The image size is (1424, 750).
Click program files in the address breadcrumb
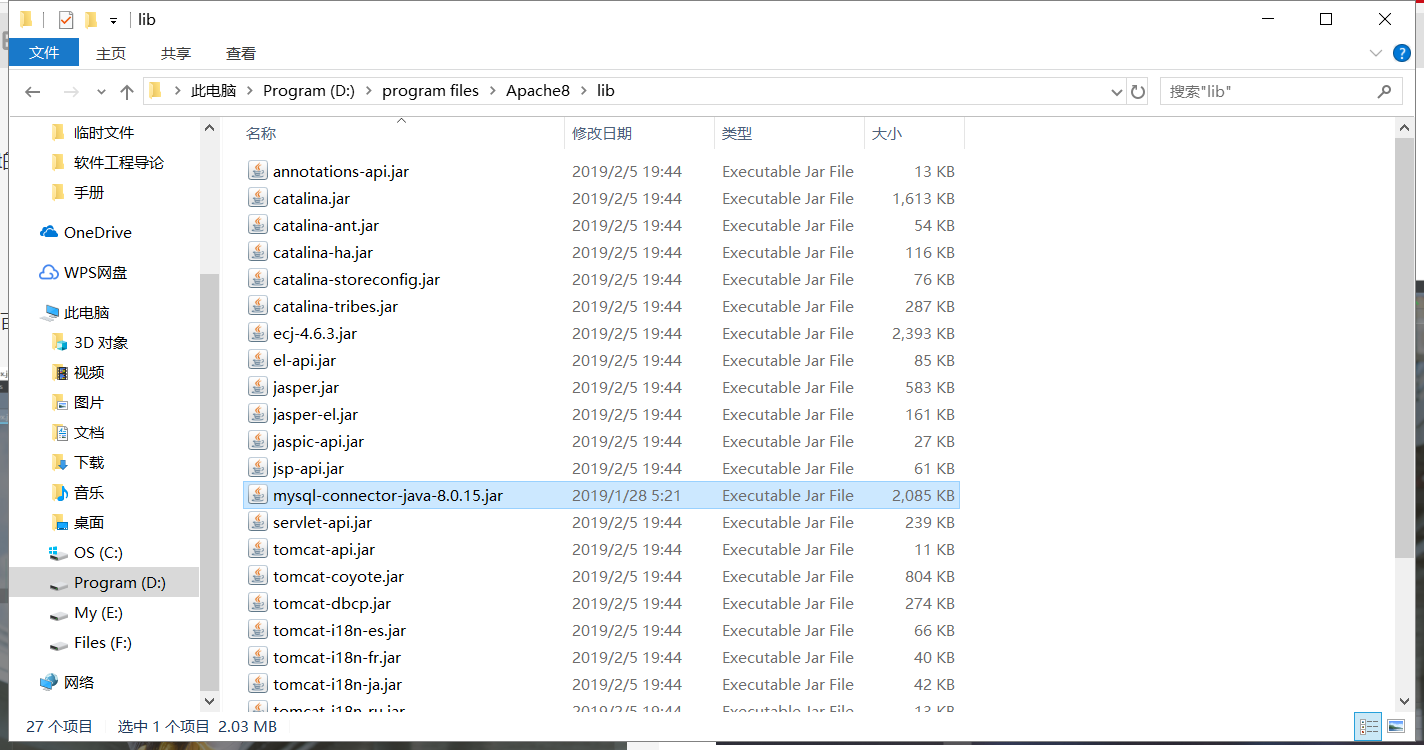(x=431, y=91)
